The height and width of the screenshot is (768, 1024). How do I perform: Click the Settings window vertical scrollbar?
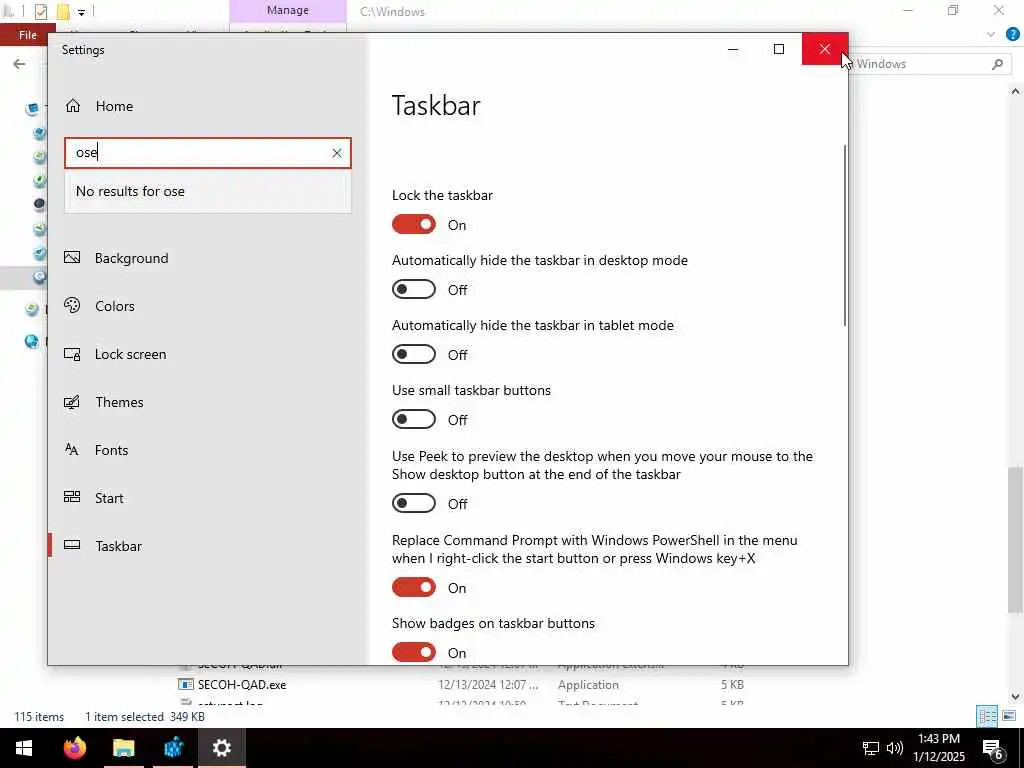844,235
